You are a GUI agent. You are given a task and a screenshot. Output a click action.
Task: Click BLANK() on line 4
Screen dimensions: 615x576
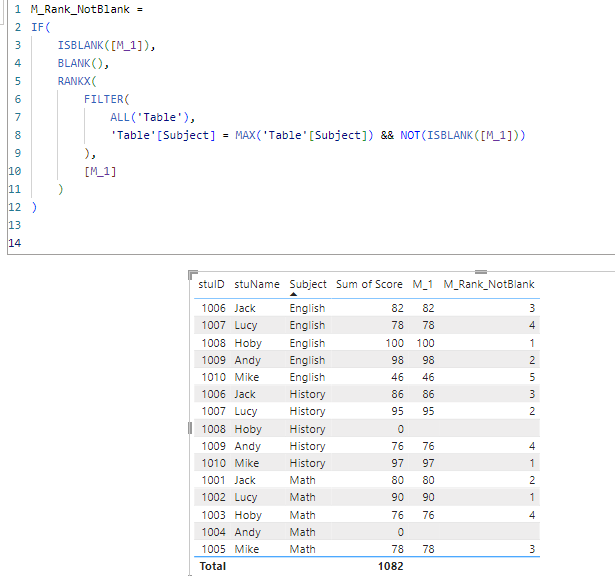(80, 63)
